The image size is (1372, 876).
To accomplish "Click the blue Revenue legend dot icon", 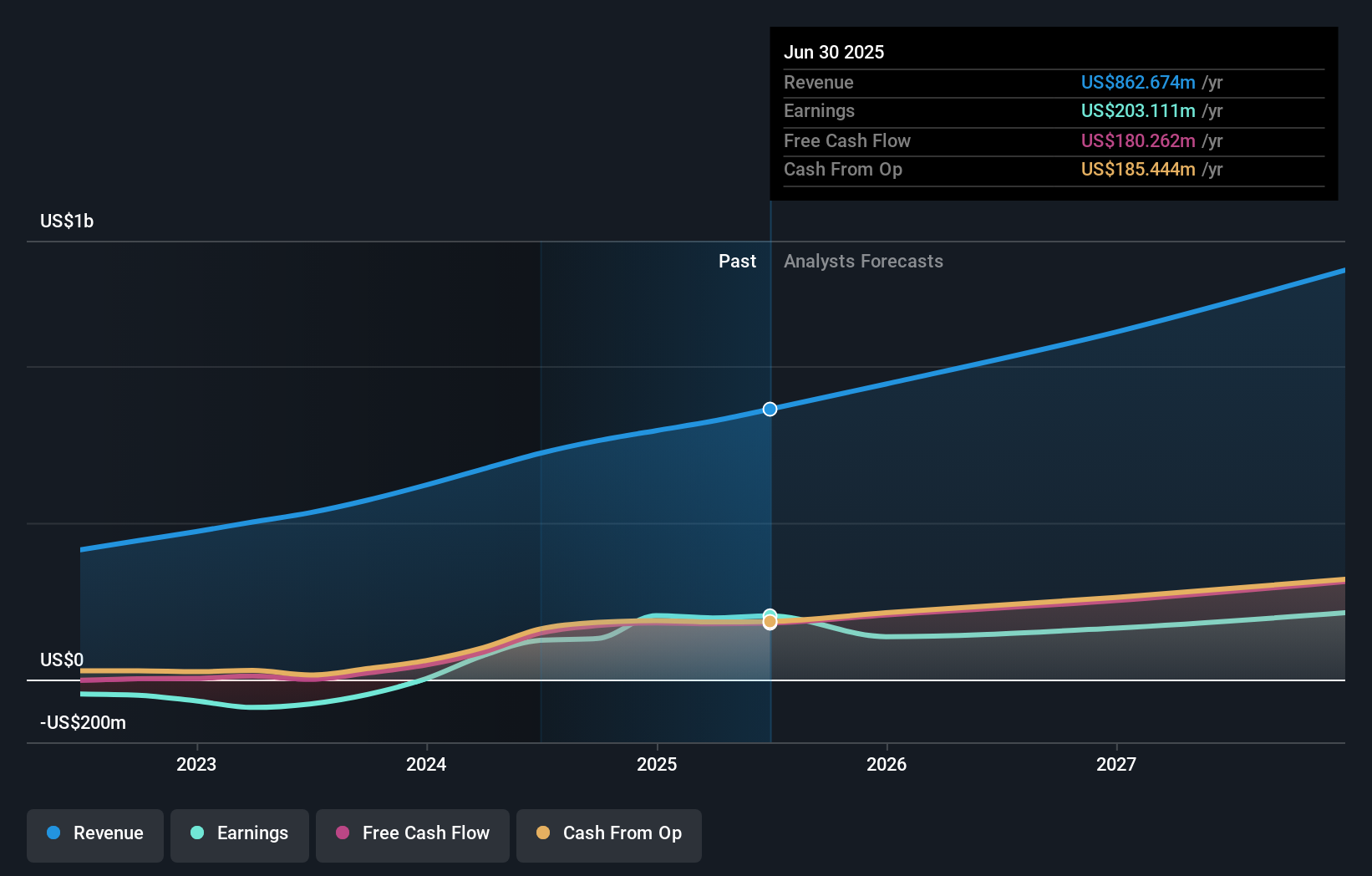I will point(53,833).
